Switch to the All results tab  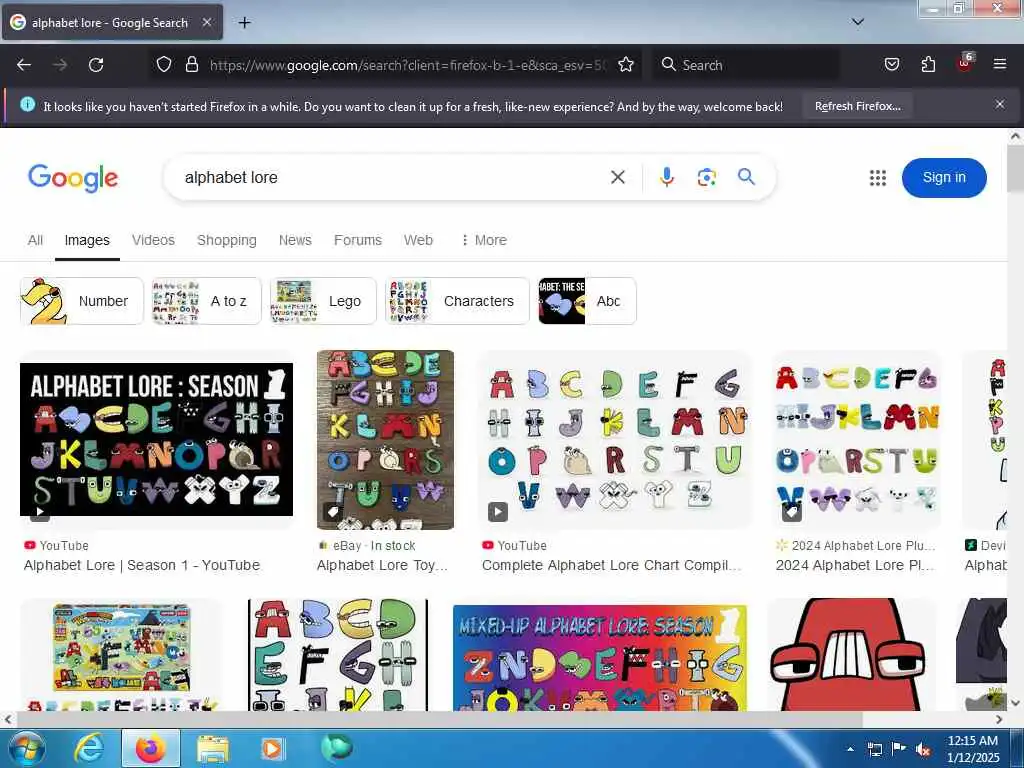pyautogui.click(x=35, y=240)
